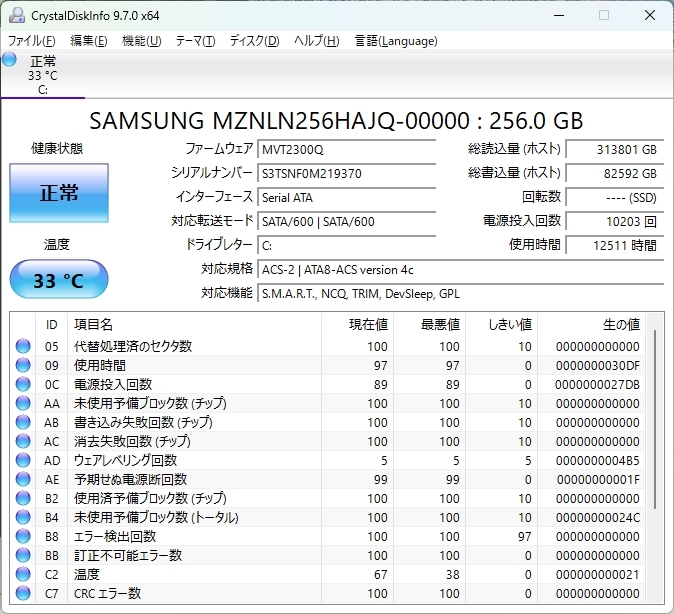
Task: Click the status icon for row AE 予期せぬ電源断回数
Action: tap(23, 479)
